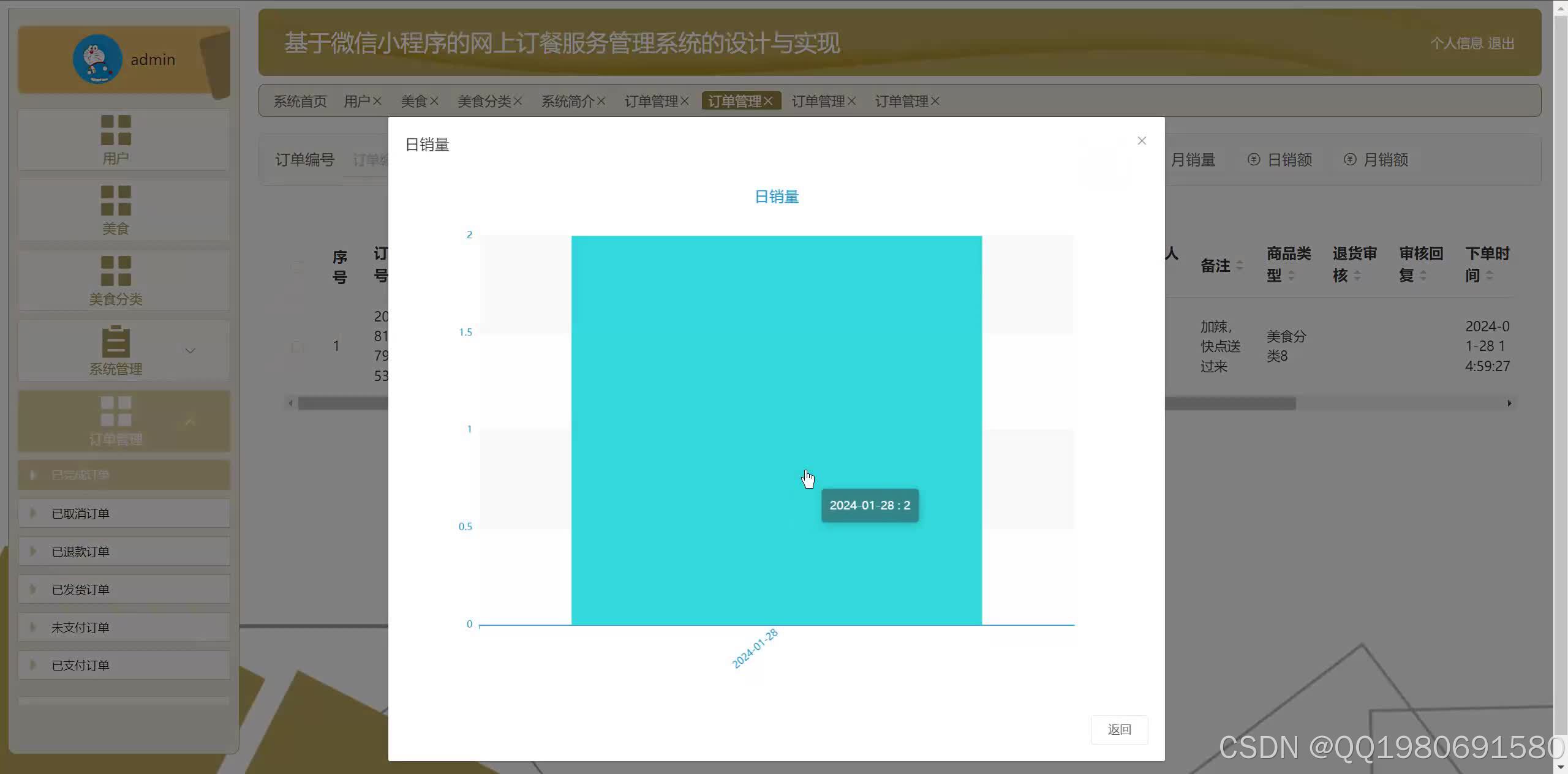Select the 美食分类 grid icon
Image resolution: width=1568 pixels, height=774 pixels.
point(116,271)
